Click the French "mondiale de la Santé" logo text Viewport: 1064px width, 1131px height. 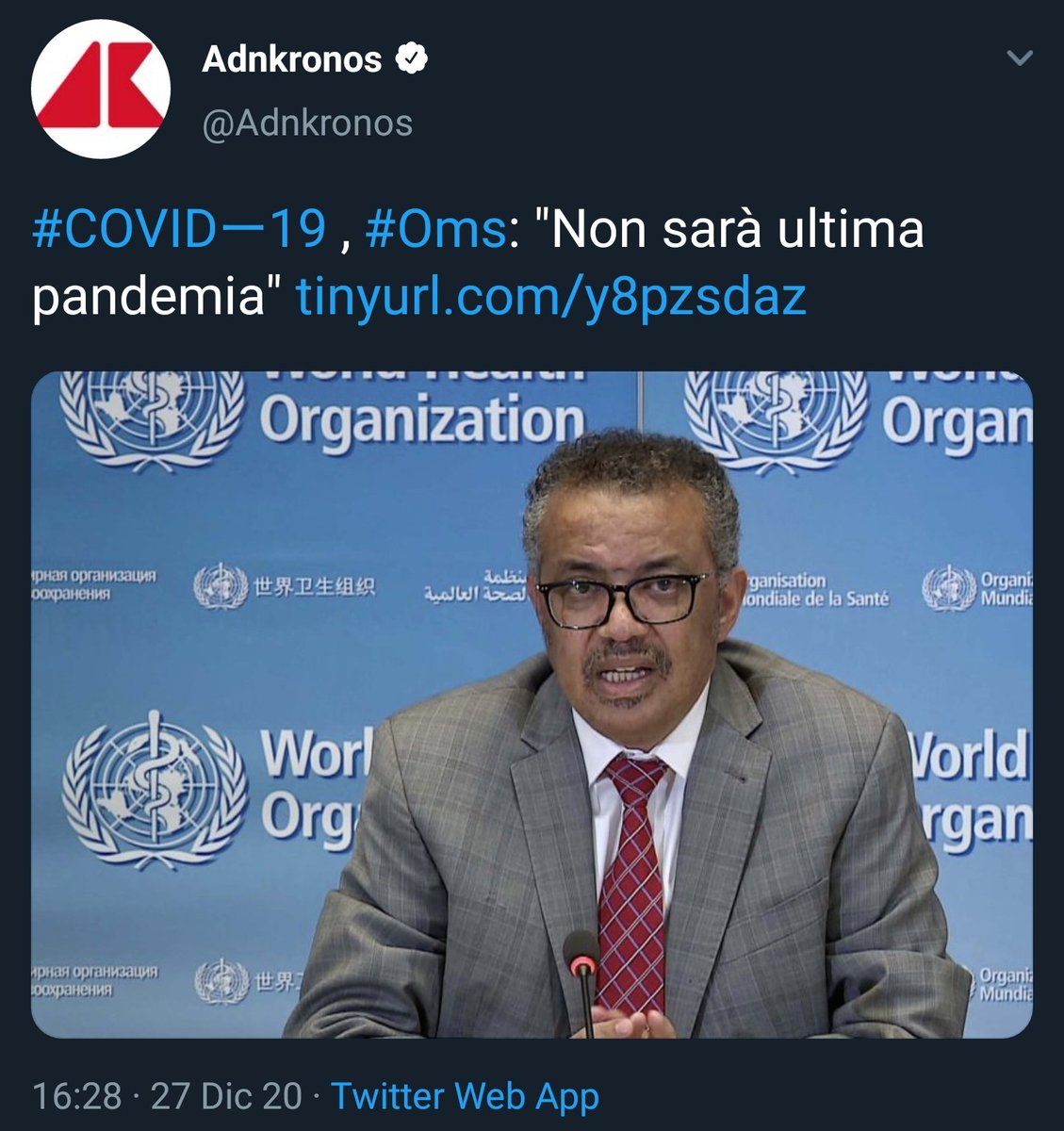(x=816, y=589)
